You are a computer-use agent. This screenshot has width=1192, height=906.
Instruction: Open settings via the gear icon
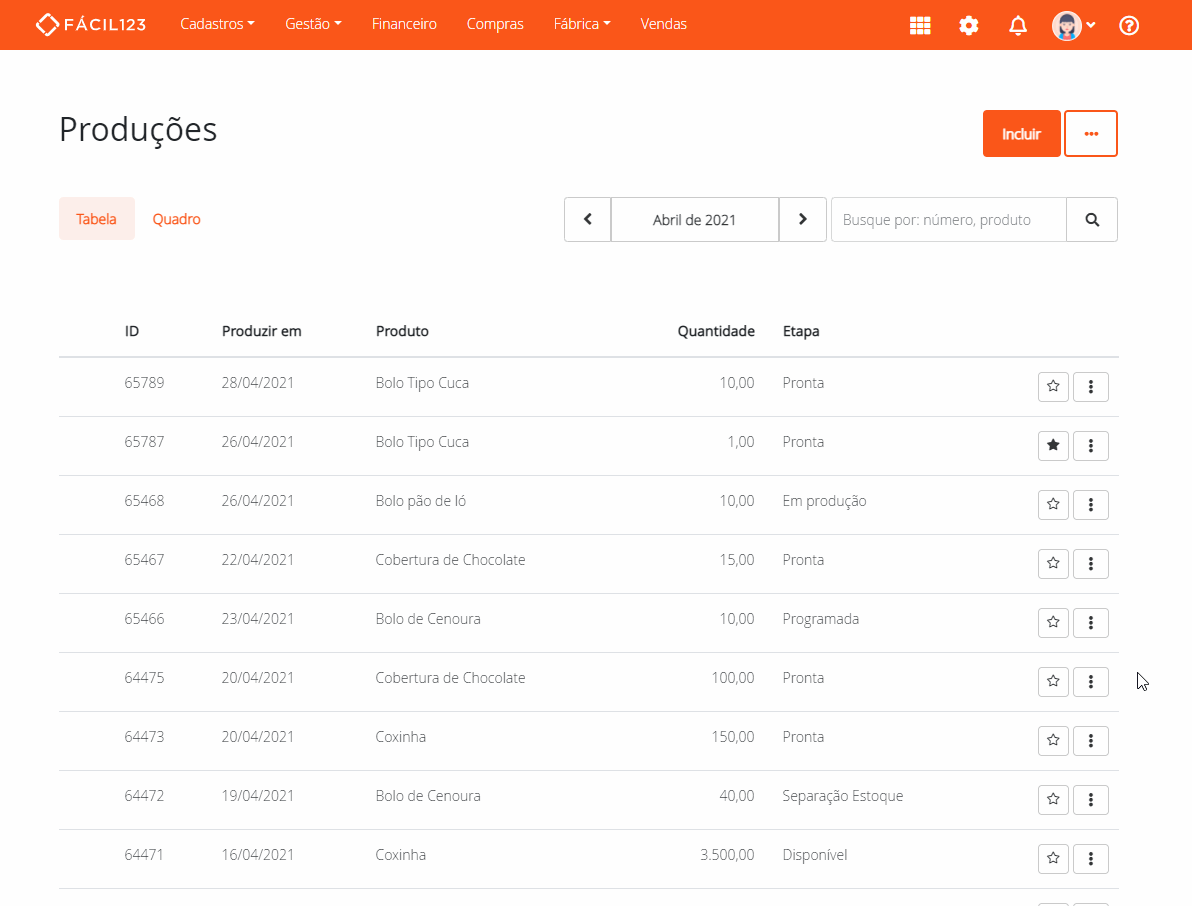[x=968, y=25]
